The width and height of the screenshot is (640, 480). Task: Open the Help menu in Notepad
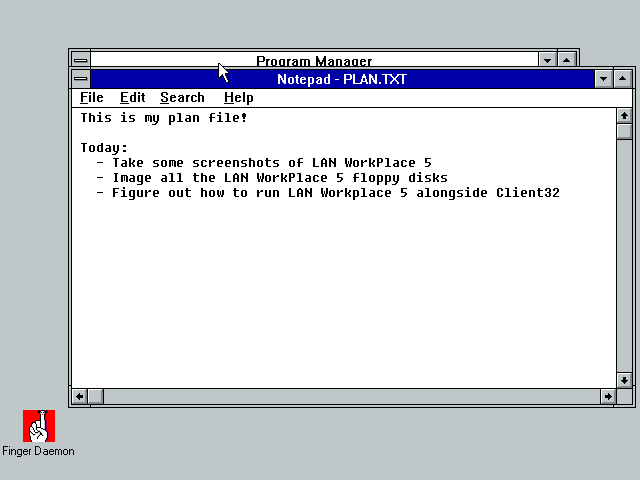click(239, 98)
